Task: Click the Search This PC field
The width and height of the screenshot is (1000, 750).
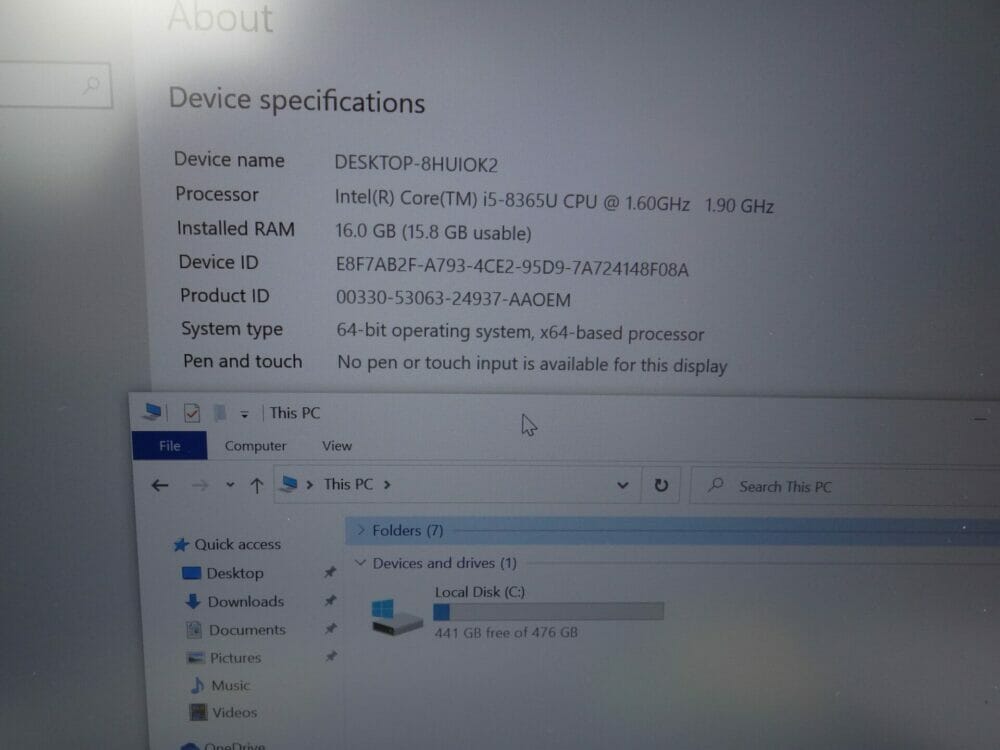Action: pos(844,487)
